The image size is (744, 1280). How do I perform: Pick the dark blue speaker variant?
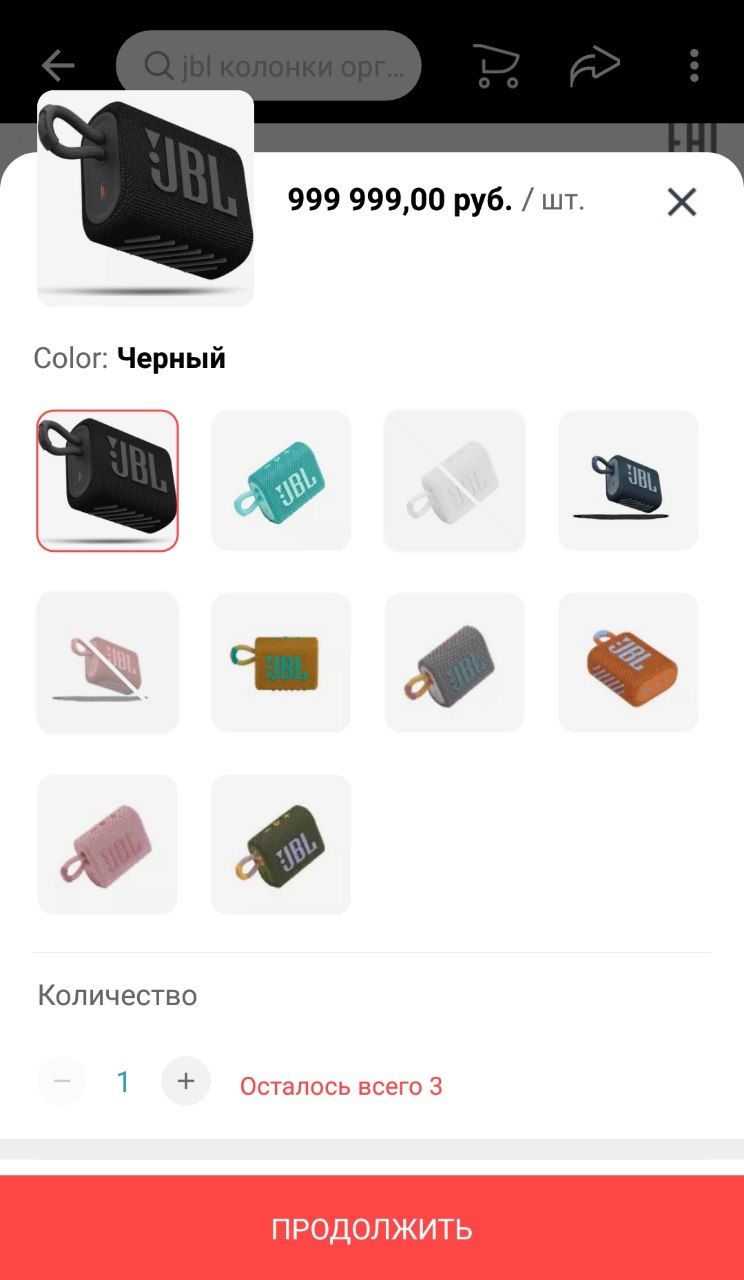coord(628,480)
